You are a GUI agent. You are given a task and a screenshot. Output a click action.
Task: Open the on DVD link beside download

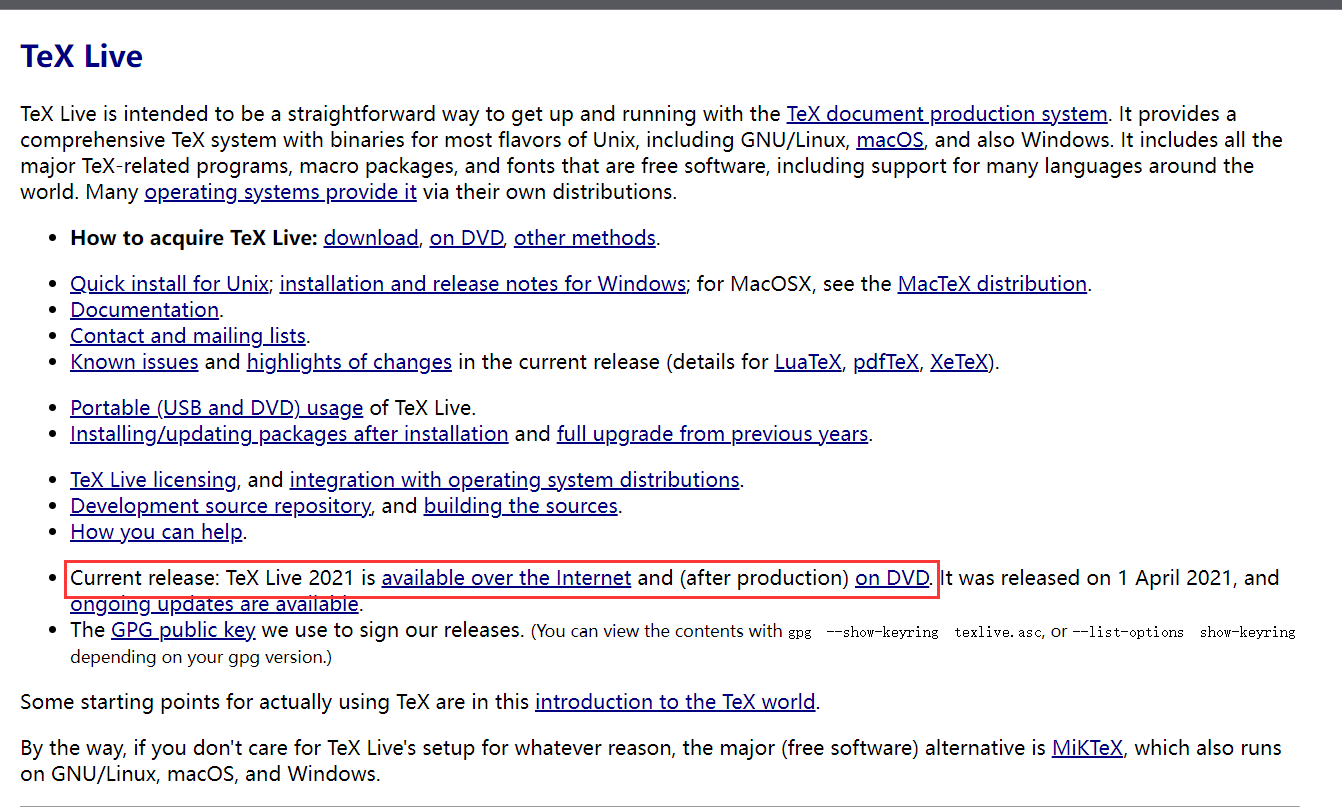(467, 238)
